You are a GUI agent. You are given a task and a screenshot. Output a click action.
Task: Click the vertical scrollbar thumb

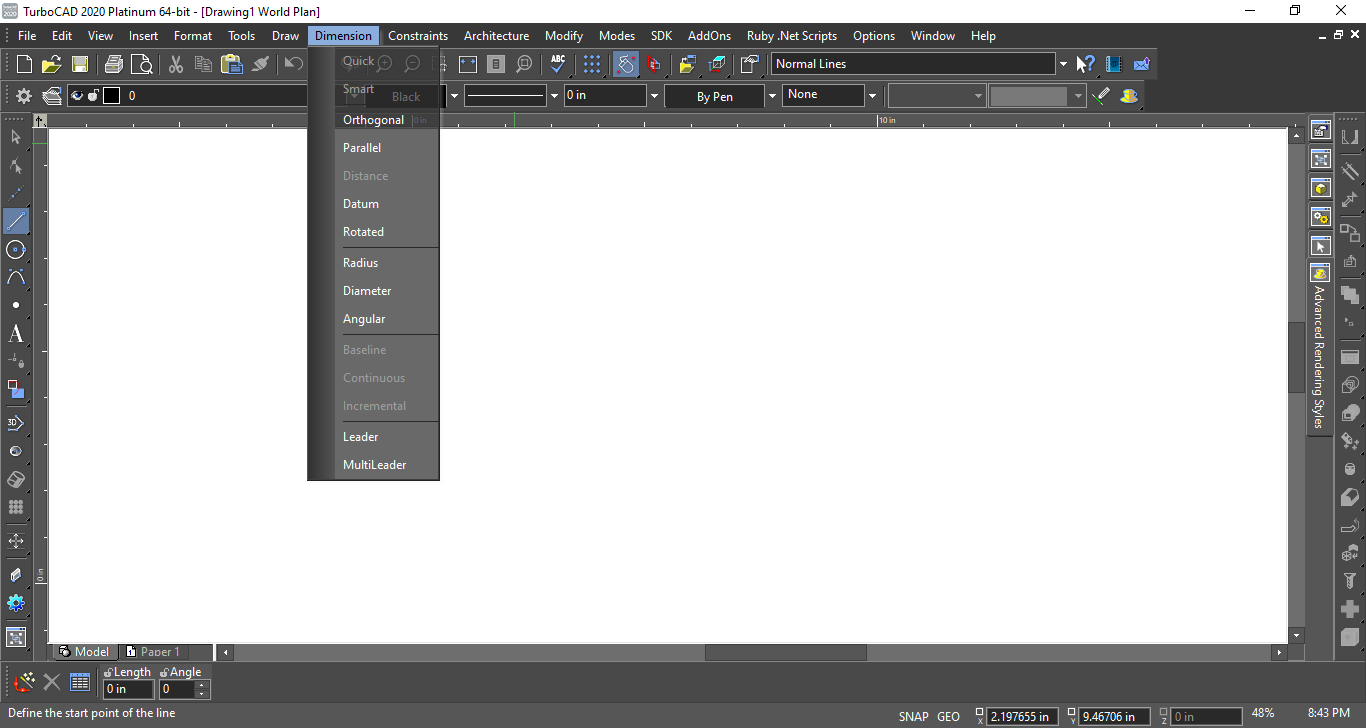coord(1297,358)
